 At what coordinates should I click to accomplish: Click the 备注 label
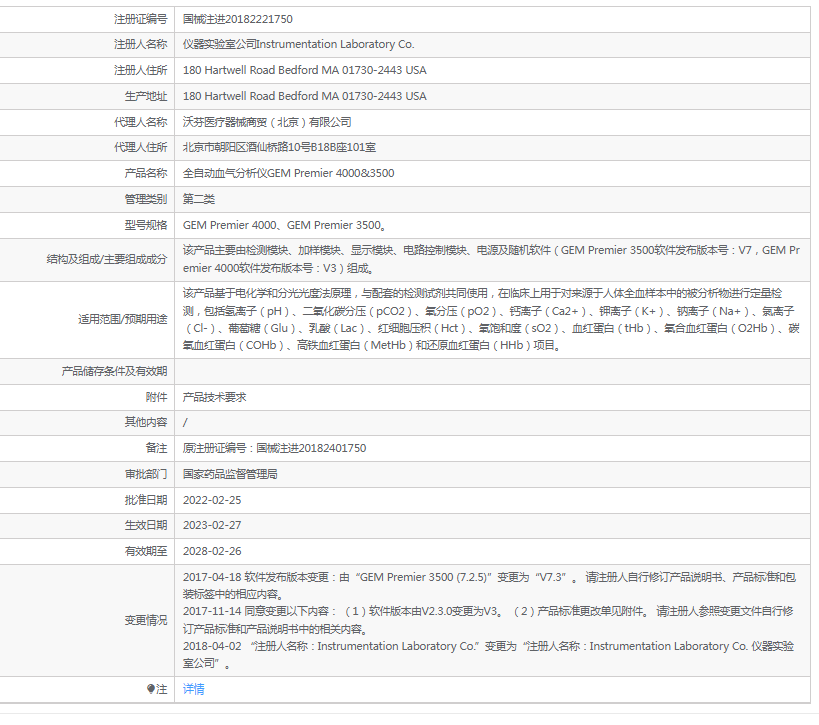click(x=156, y=448)
